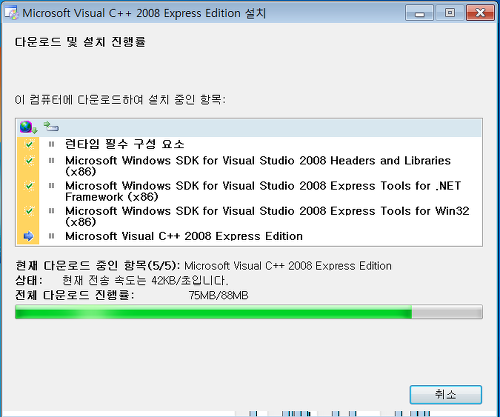The width and height of the screenshot is (500, 417).
Task: Click the 현재 다운로드 중인 항목(5/5) label
Action: click(x=98, y=266)
